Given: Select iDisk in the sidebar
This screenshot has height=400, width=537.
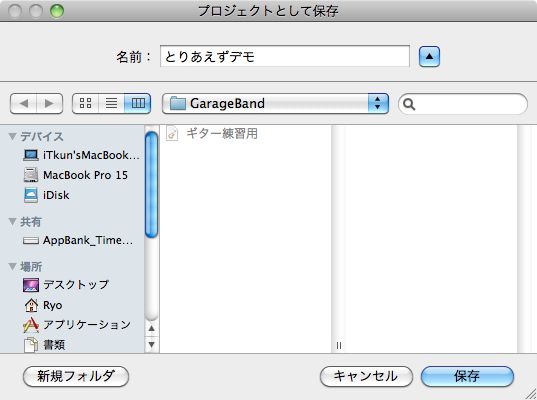Looking at the screenshot, I should coord(47,195).
